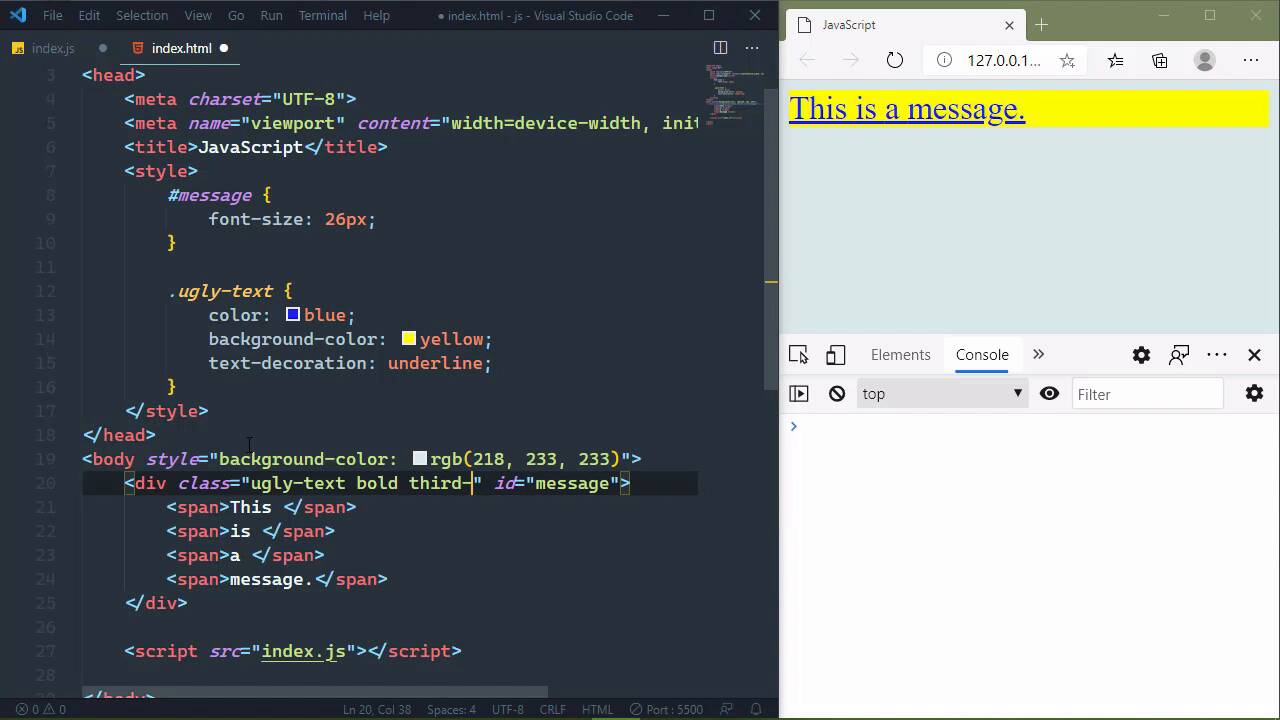Open DevTools settings gear

tap(1141, 355)
